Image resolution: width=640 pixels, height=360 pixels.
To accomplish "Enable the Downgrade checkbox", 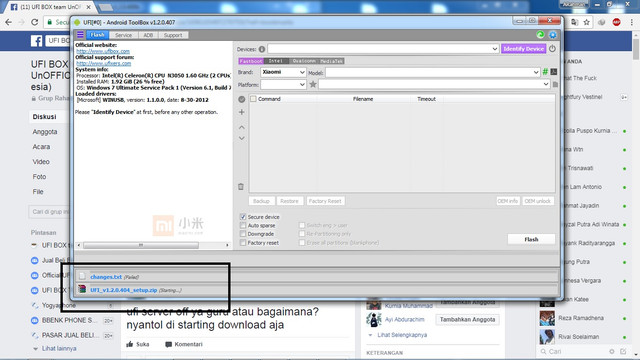I will click(x=243, y=234).
